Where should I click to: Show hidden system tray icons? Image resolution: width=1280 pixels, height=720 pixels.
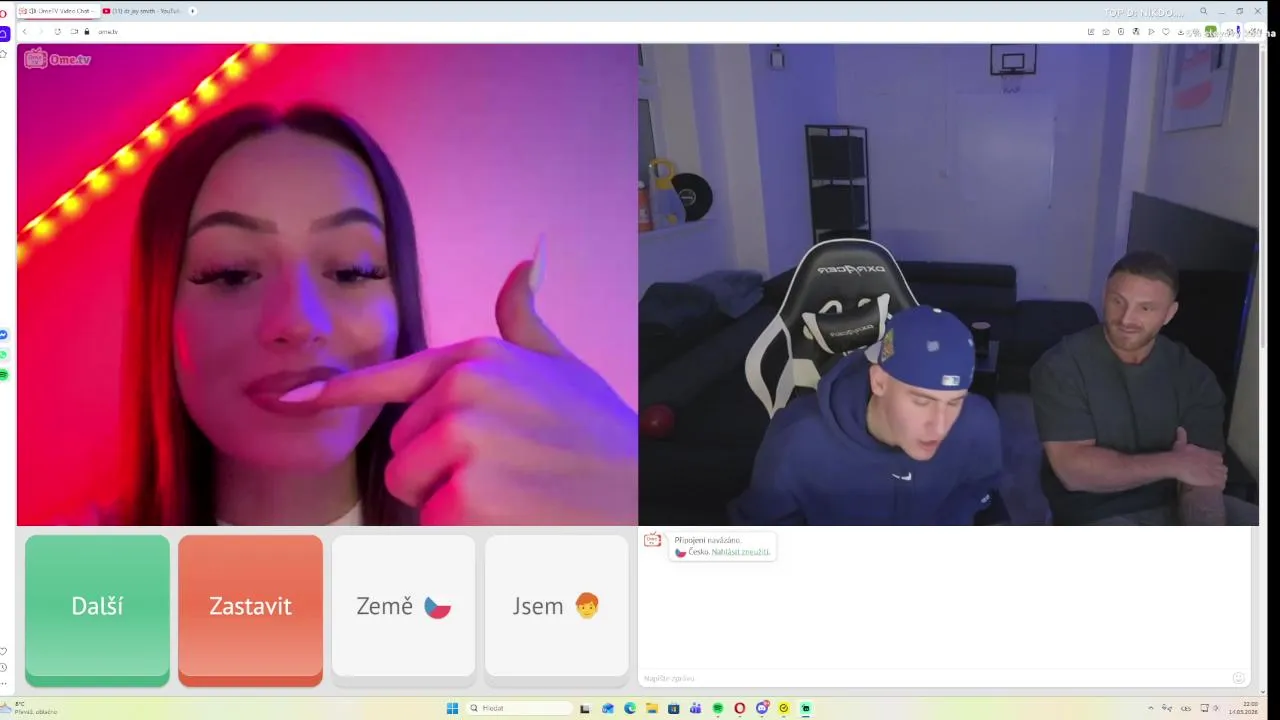[1150, 708]
